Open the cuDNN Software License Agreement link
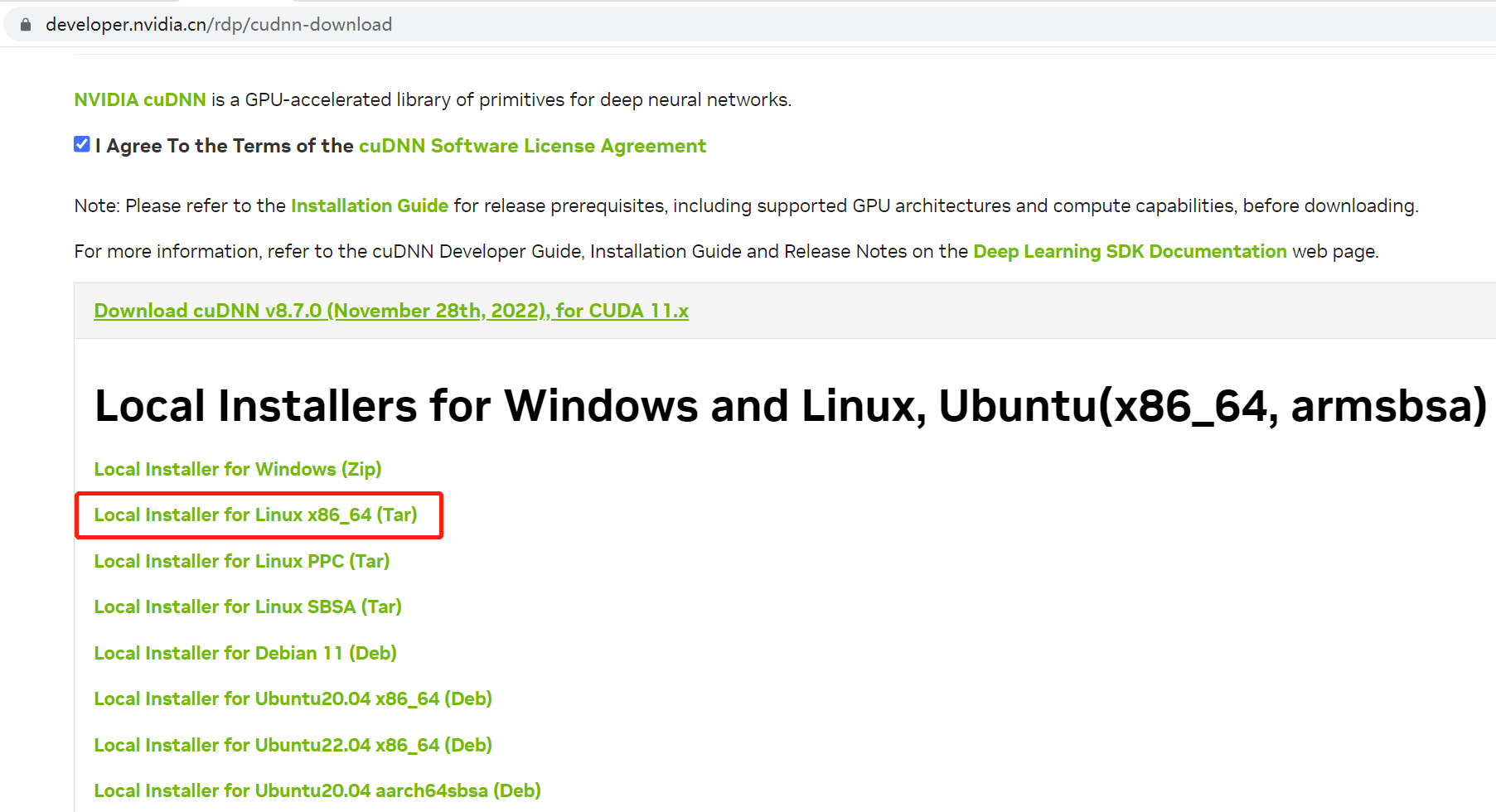The width and height of the screenshot is (1496, 812). 532,146
